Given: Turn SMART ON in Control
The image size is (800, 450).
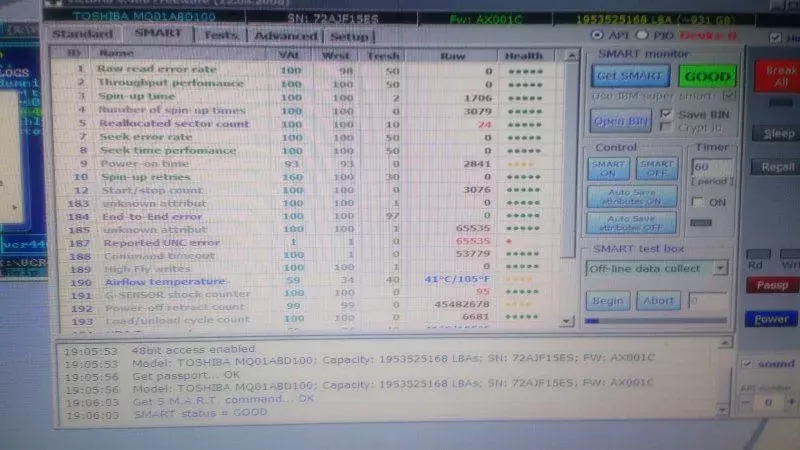Looking at the screenshot, I should (x=608, y=169).
